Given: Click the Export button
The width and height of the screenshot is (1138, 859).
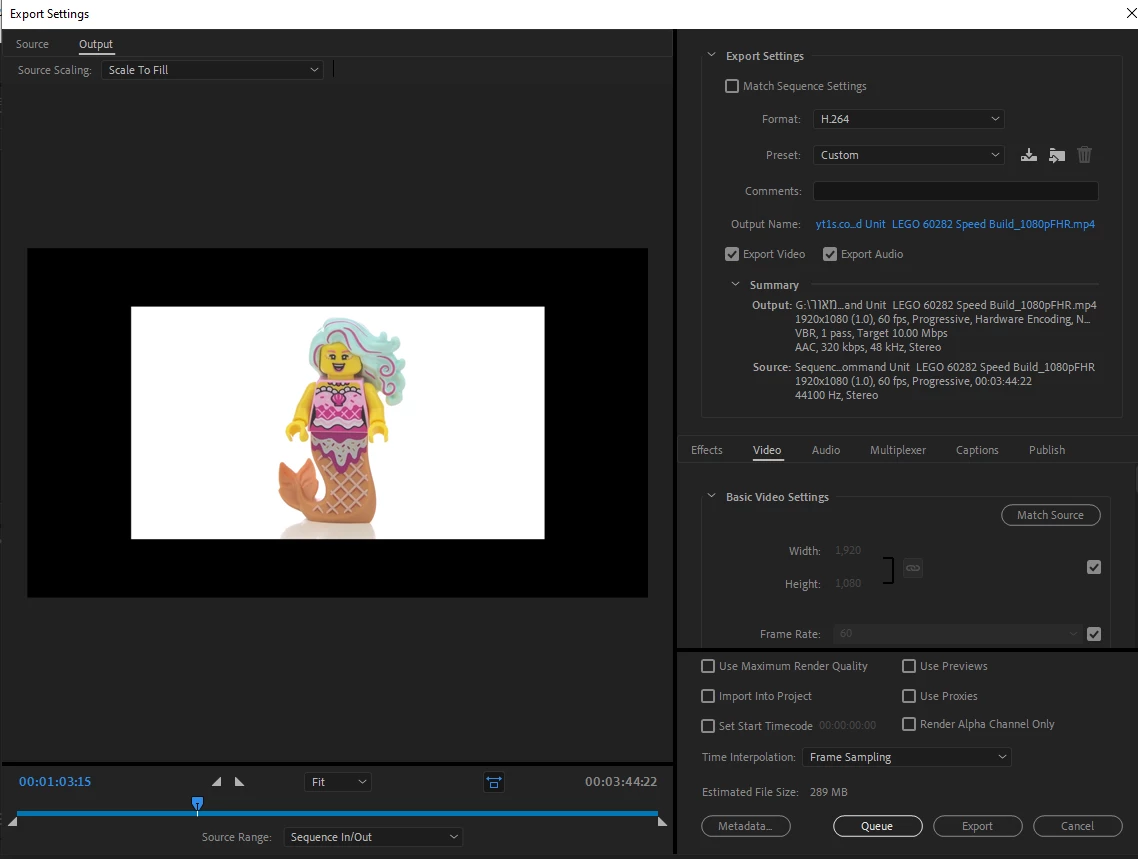Looking at the screenshot, I should point(978,826).
